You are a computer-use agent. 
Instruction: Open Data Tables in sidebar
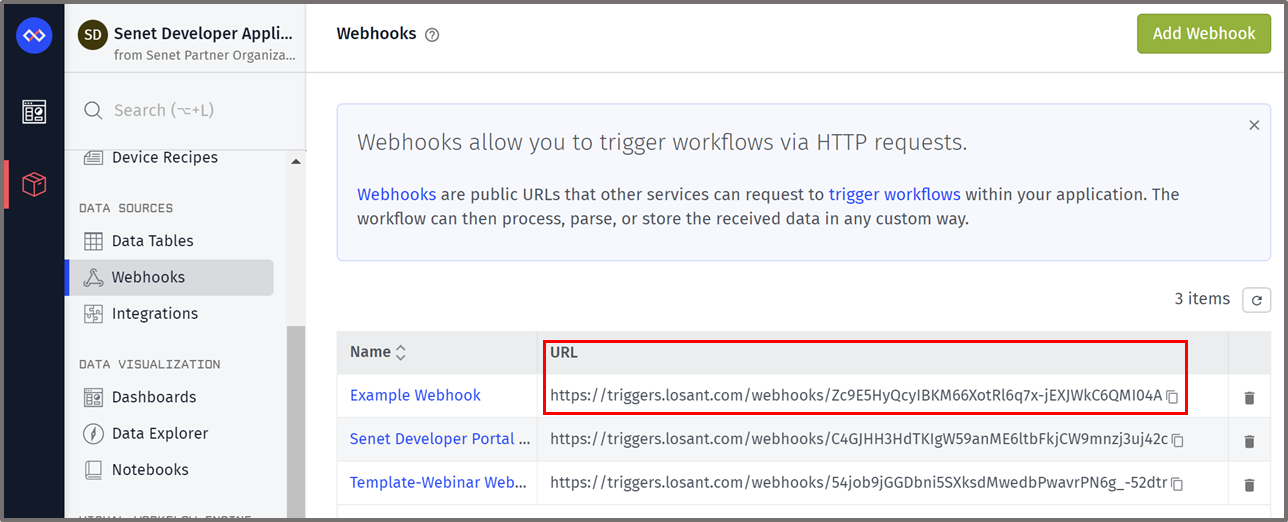(x=153, y=241)
